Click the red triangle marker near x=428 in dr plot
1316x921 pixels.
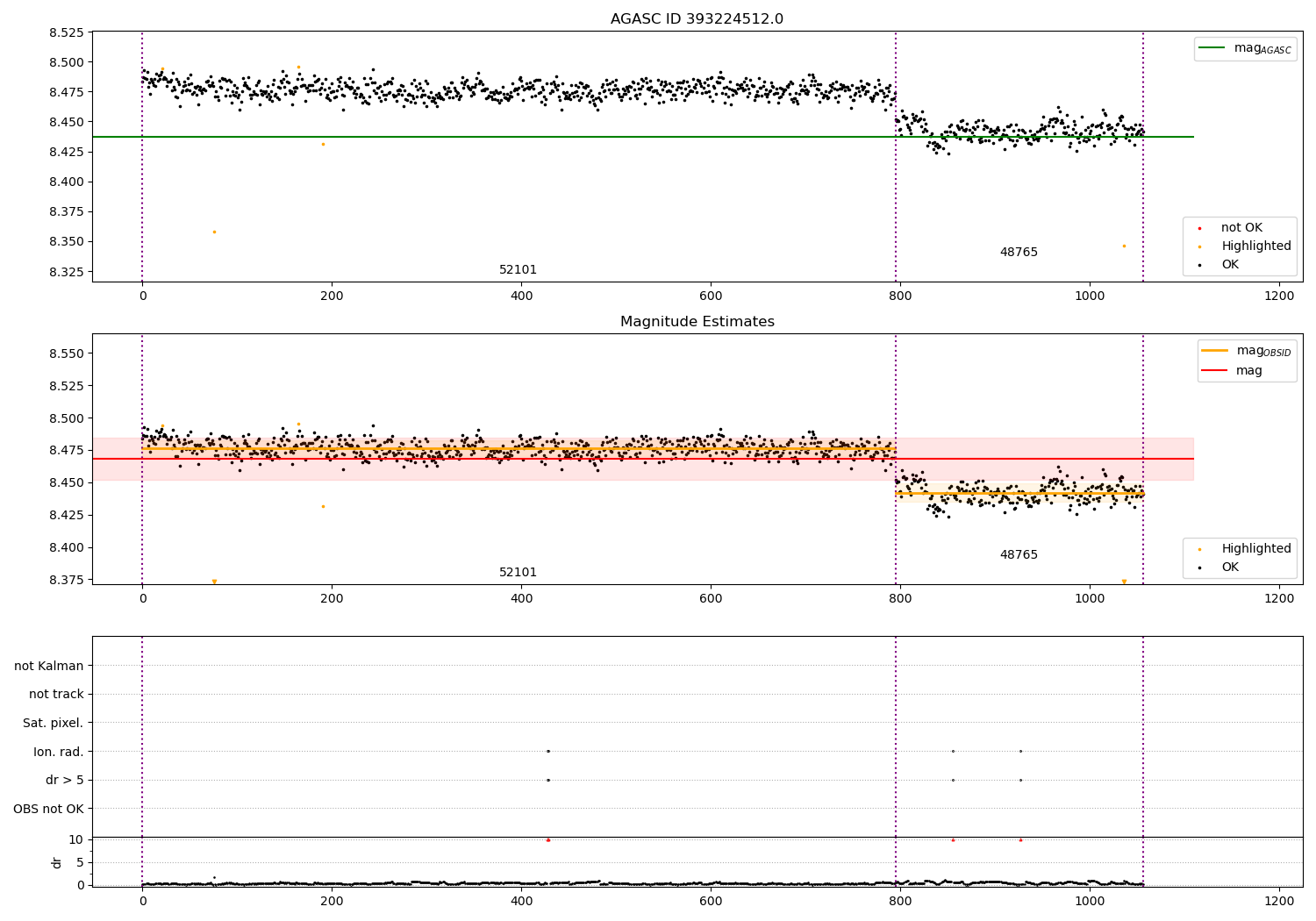click(548, 840)
